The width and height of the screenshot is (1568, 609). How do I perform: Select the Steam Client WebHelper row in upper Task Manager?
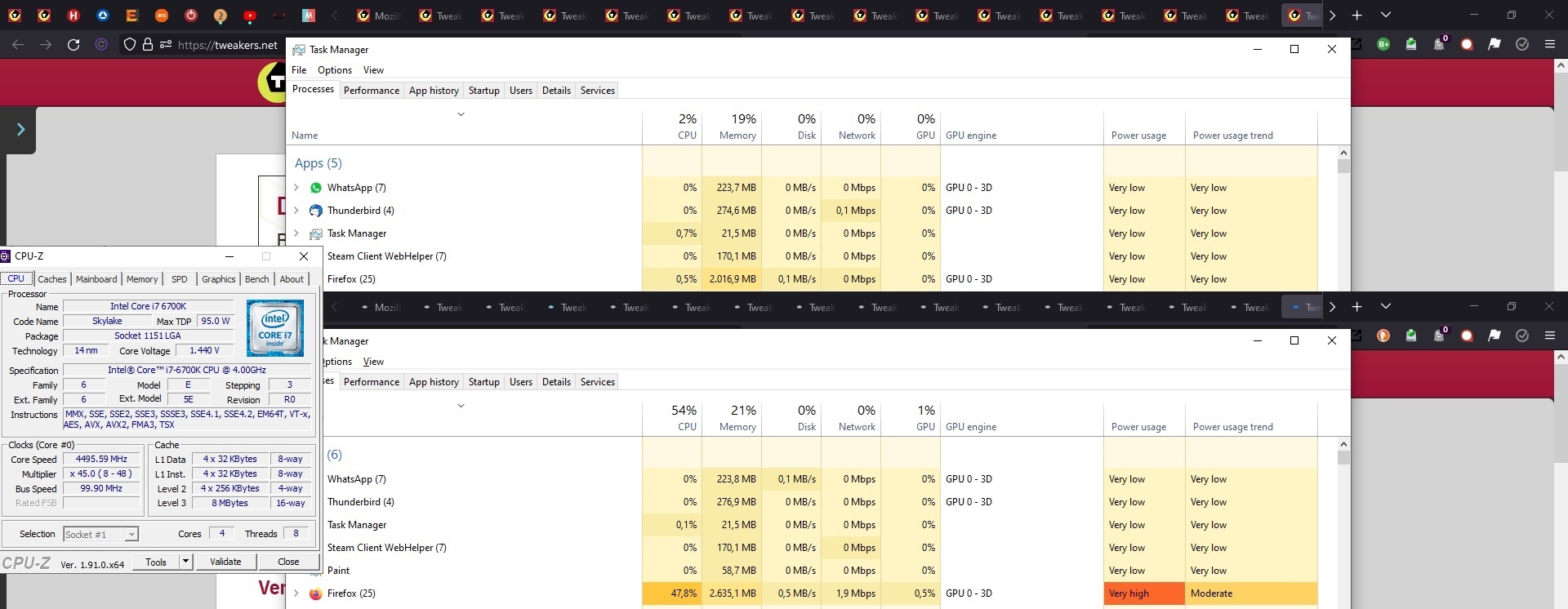(802, 256)
